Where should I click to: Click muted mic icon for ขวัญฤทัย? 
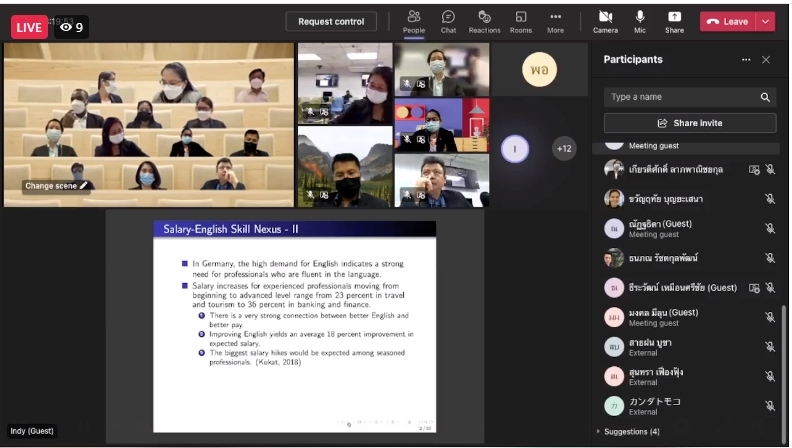pyautogui.click(x=770, y=199)
